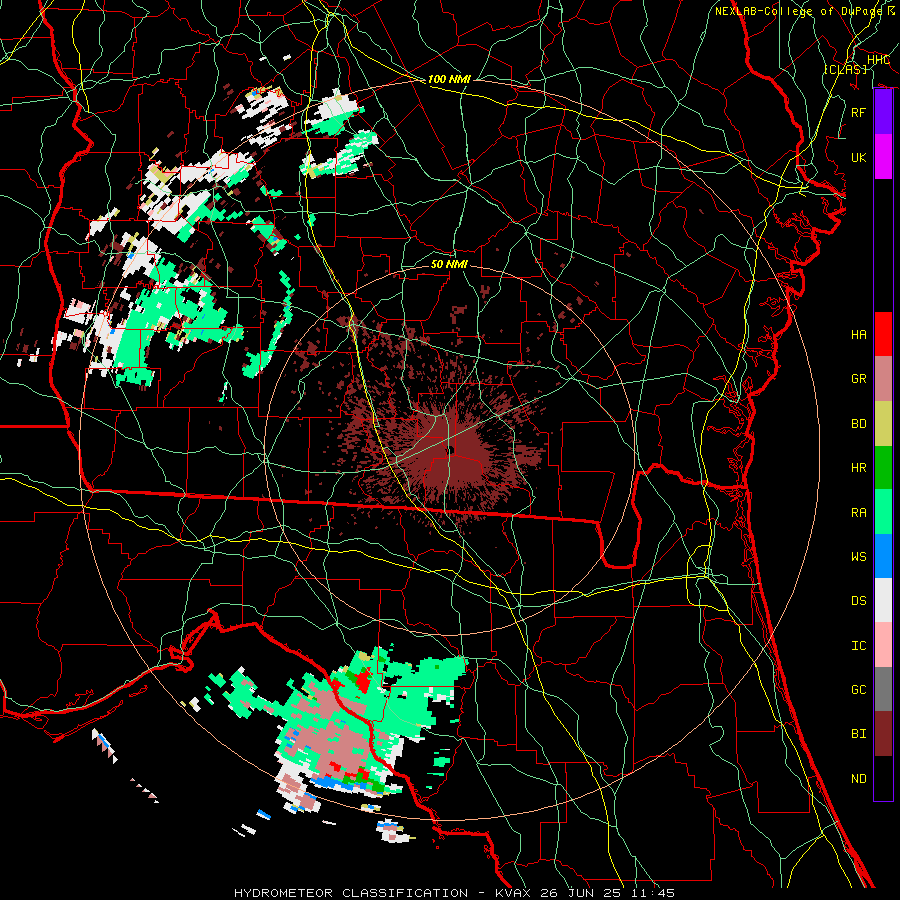
Task: Click the BI dark red legend swatch
Action: [883, 734]
